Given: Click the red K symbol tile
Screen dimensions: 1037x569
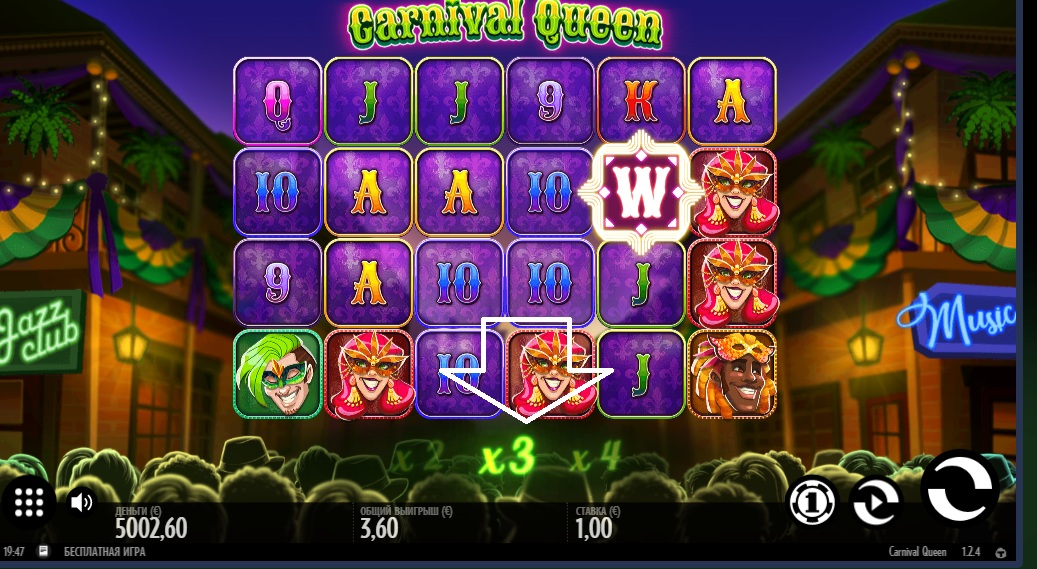Looking at the screenshot, I should pyautogui.click(x=640, y=101).
